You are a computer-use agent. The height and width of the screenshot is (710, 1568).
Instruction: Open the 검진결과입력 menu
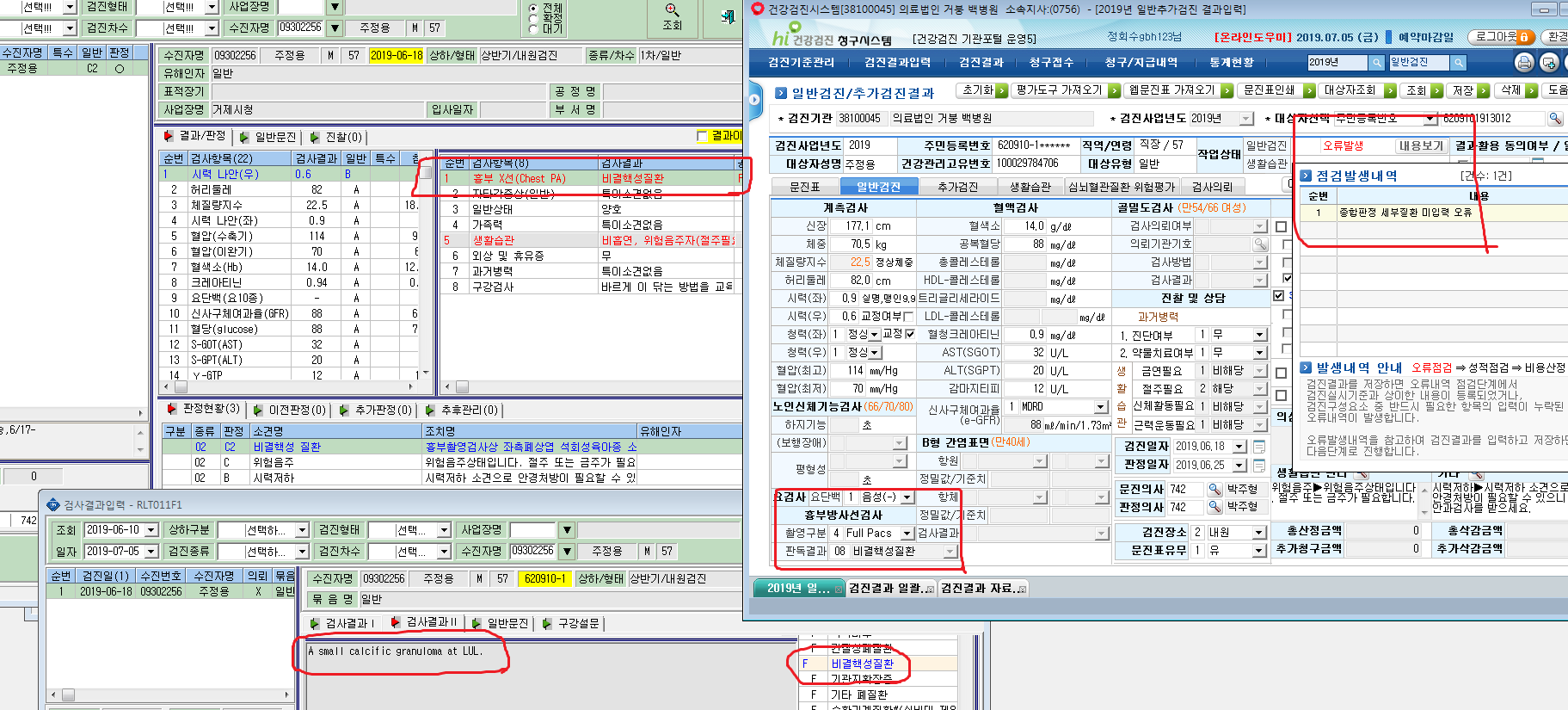click(x=897, y=63)
